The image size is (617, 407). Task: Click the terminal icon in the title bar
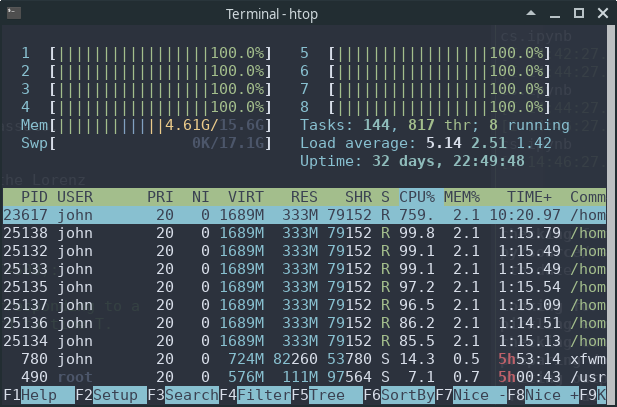[14, 13]
